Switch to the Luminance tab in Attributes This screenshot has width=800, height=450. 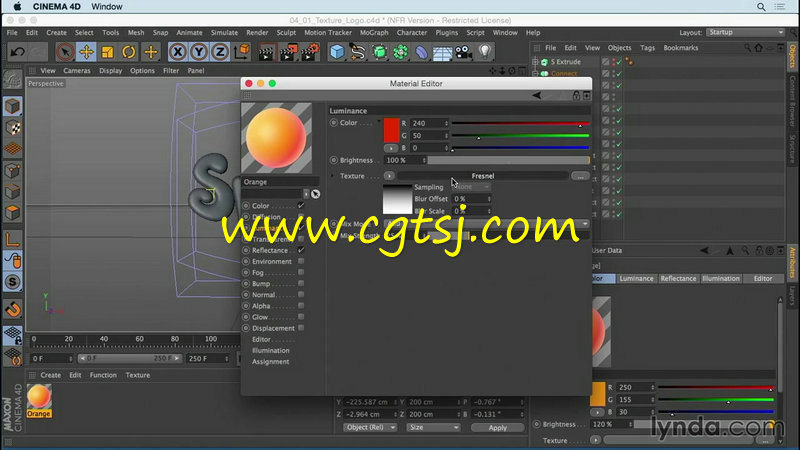[636, 279]
